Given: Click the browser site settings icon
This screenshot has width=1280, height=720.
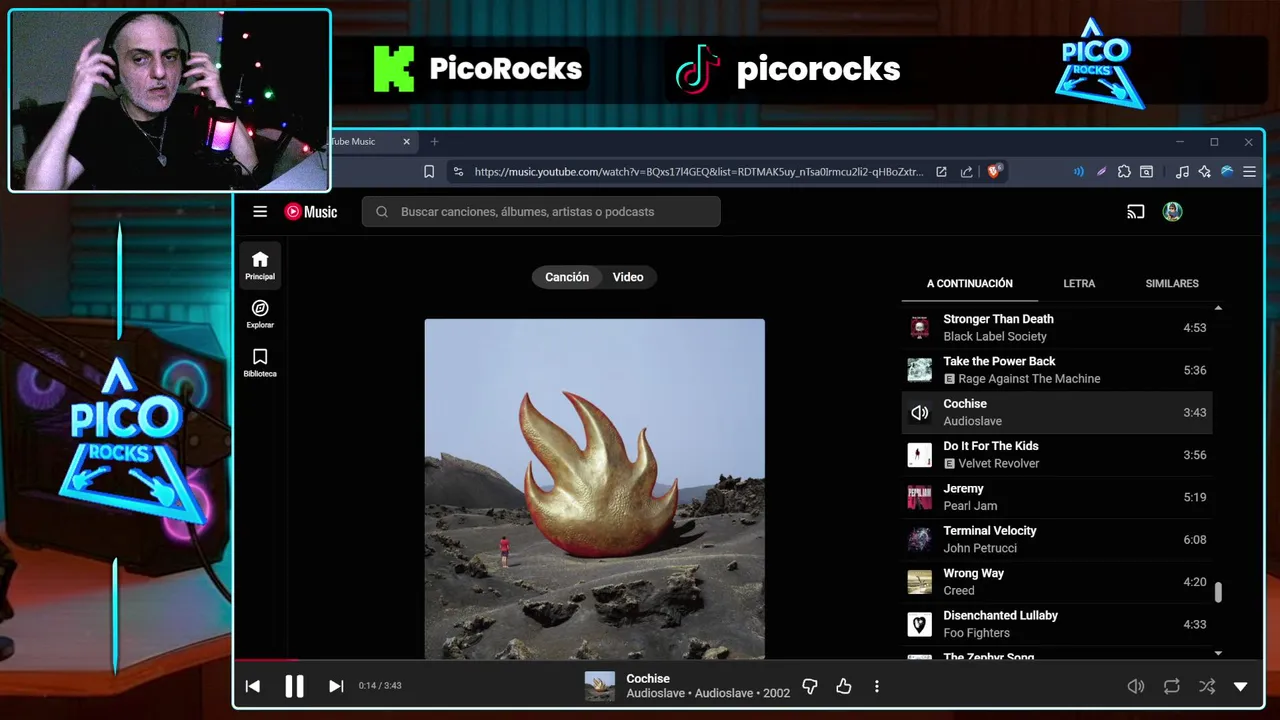Looking at the screenshot, I should point(457,172).
